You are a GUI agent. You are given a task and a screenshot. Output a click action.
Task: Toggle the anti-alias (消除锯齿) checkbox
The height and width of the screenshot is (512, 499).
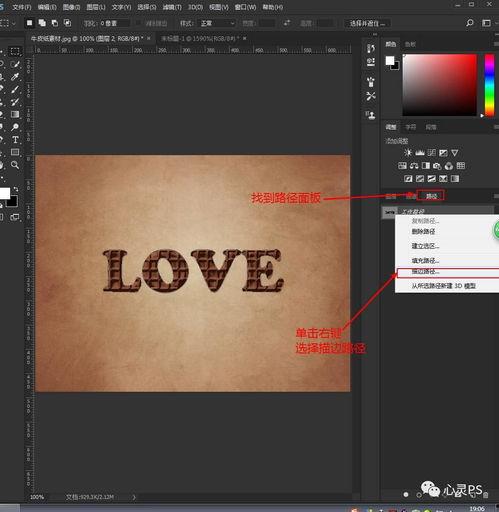coord(138,23)
